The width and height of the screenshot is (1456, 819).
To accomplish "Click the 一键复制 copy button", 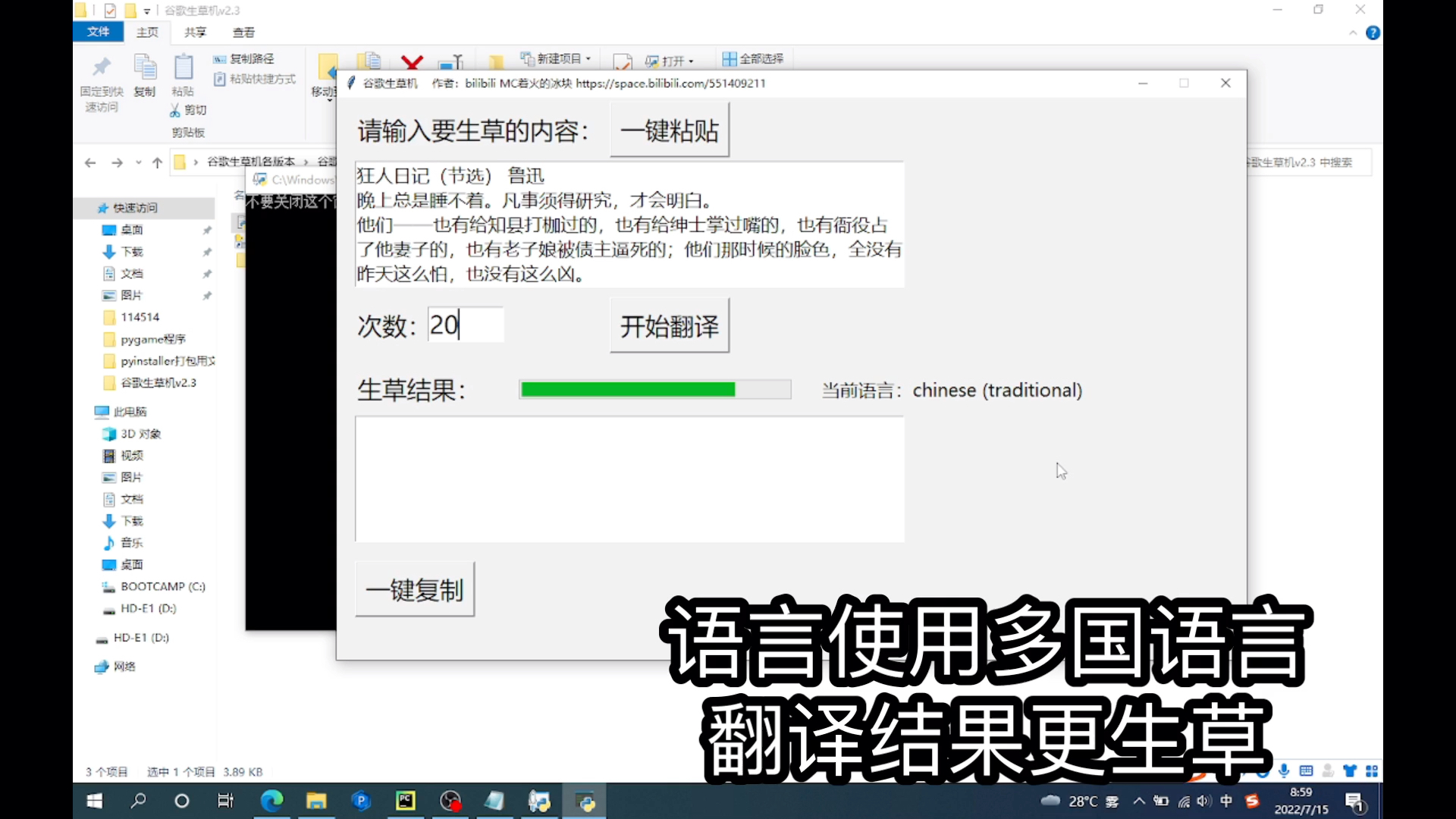I will coord(415,589).
